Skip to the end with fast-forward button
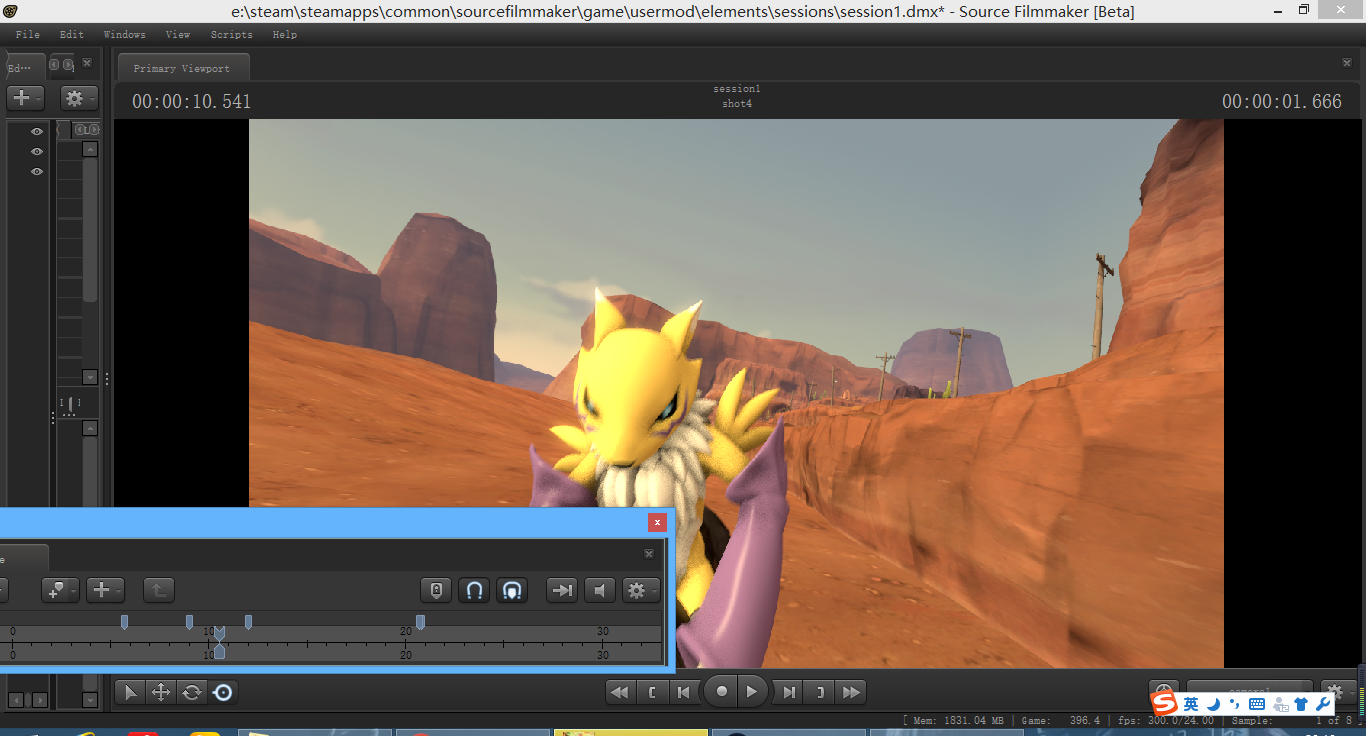 [x=851, y=692]
